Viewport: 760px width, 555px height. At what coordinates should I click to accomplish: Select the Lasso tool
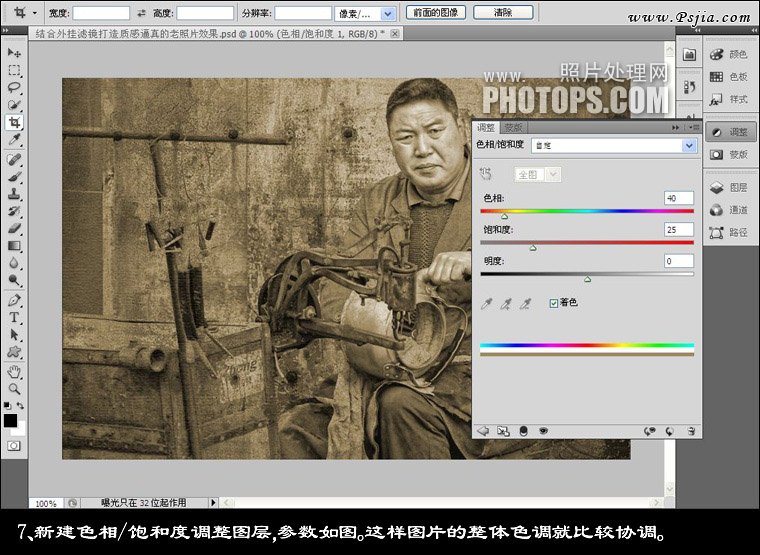coord(14,87)
